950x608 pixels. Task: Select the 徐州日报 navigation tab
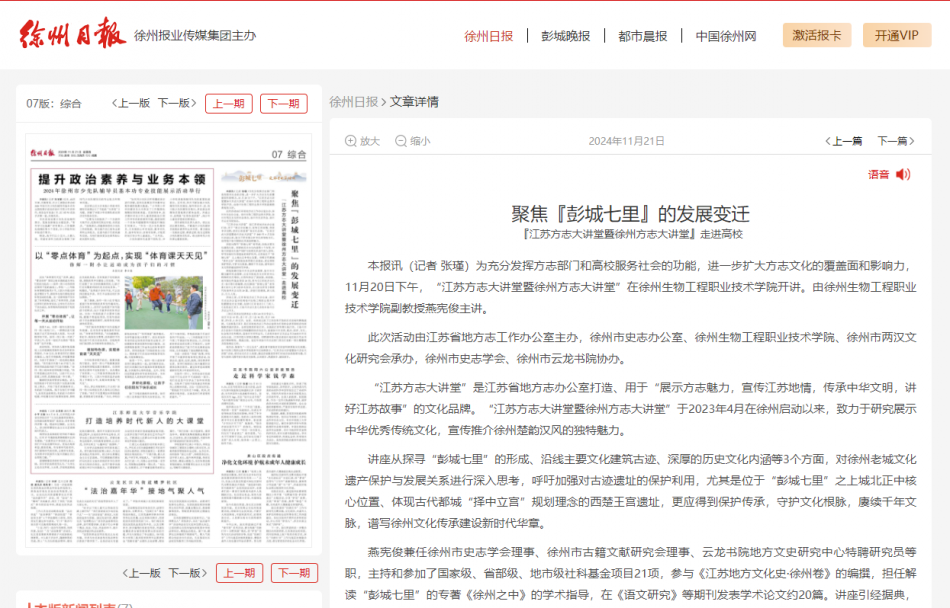[488, 36]
